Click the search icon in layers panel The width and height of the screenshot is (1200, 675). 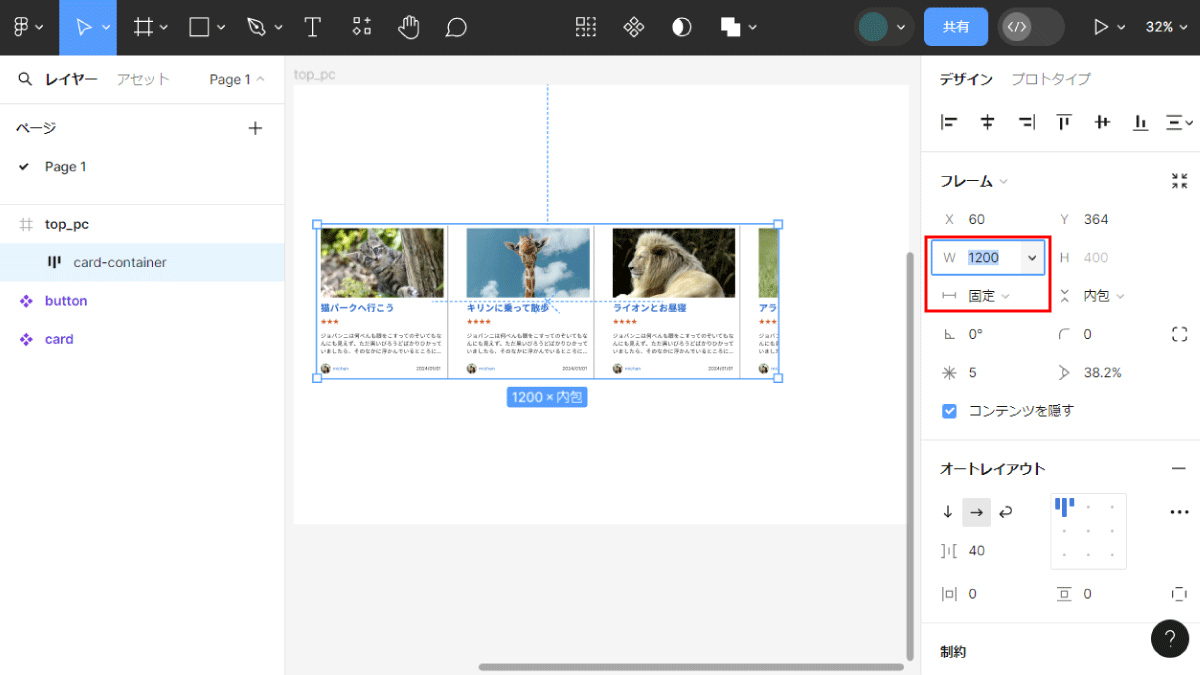point(25,79)
